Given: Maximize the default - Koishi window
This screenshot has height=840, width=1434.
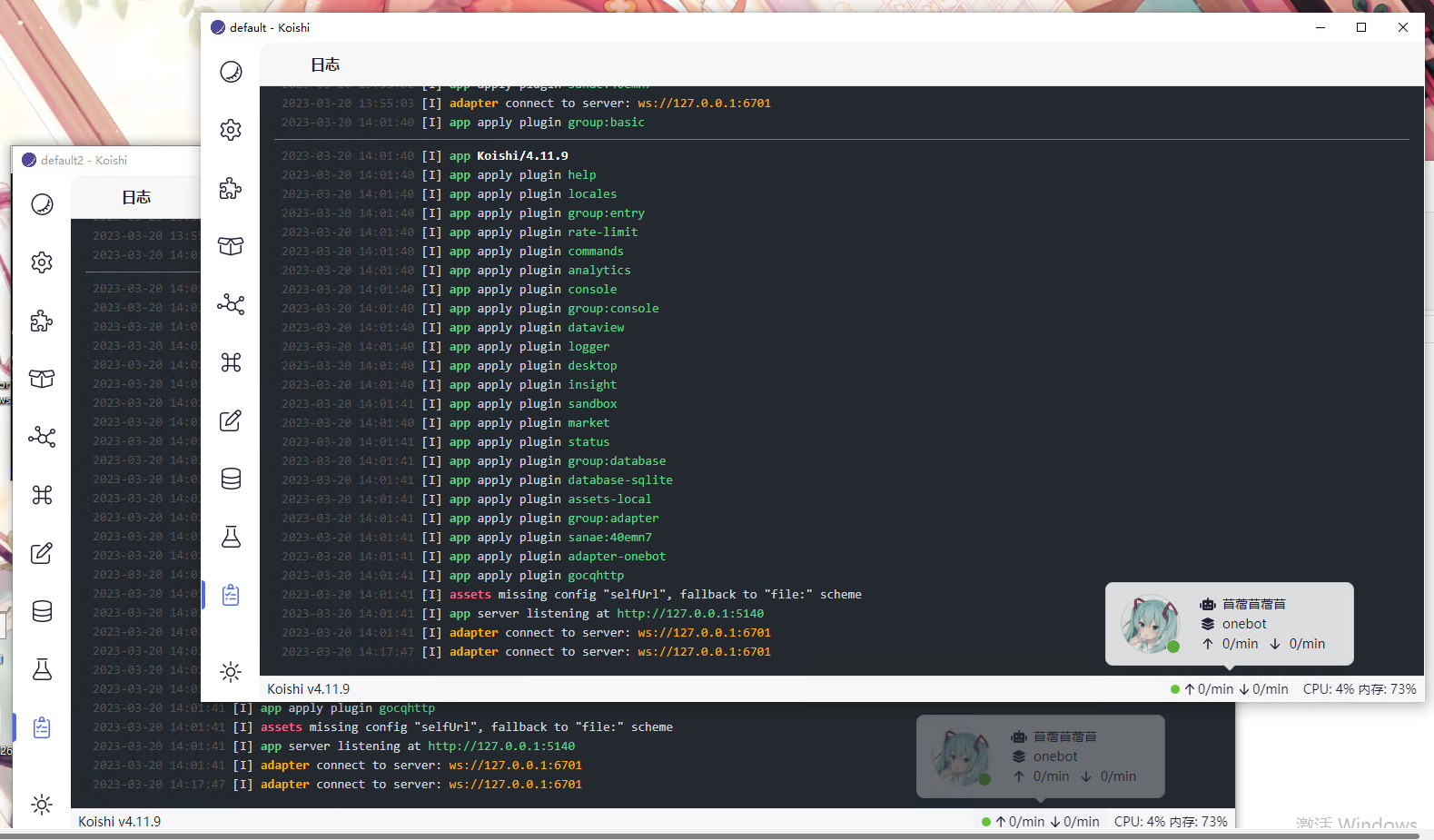Looking at the screenshot, I should click(x=1361, y=27).
